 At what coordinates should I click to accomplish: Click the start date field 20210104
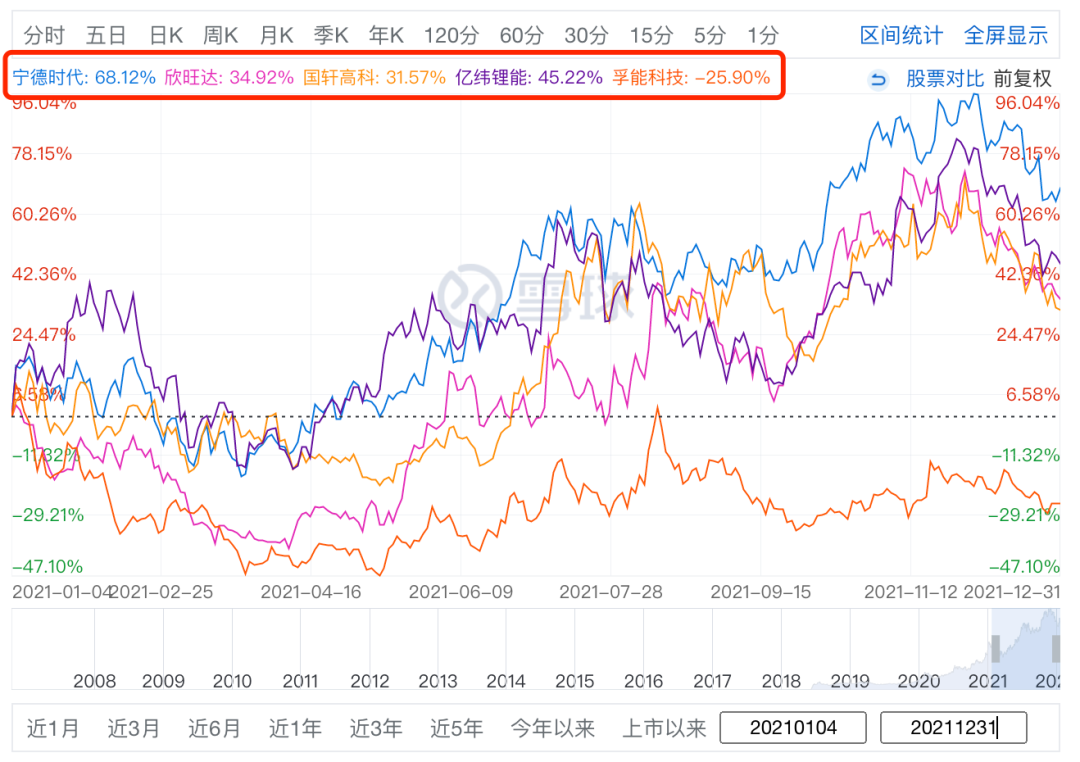click(793, 728)
